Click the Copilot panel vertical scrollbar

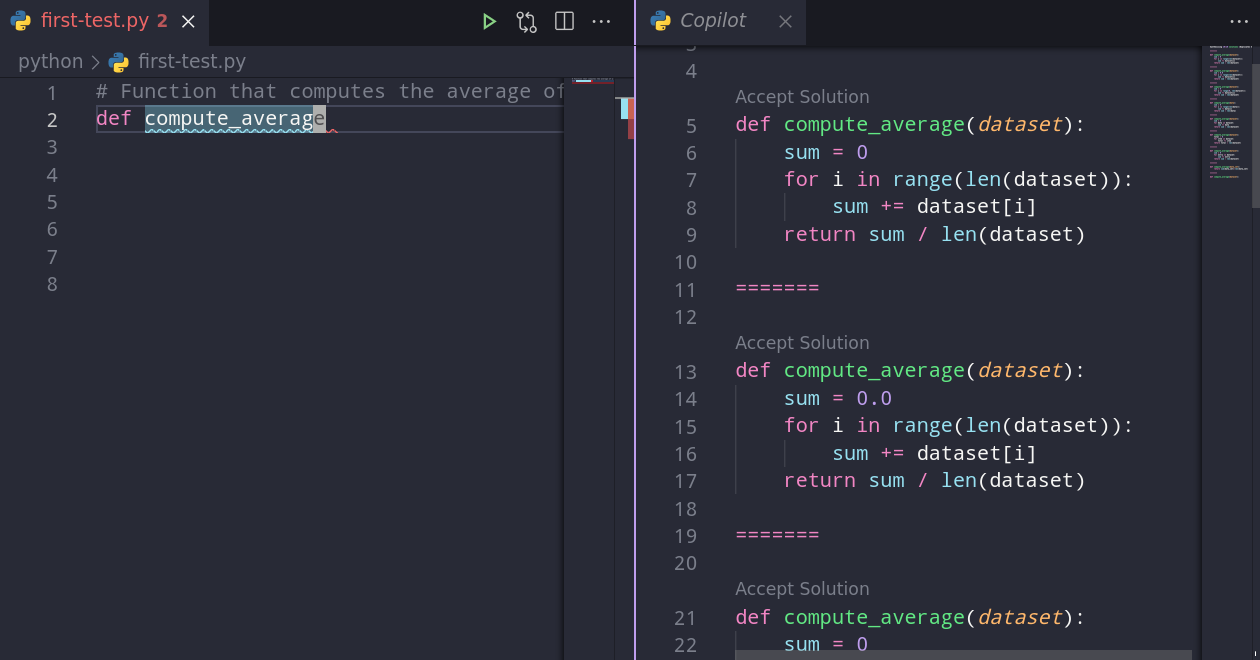click(x=1255, y=130)
